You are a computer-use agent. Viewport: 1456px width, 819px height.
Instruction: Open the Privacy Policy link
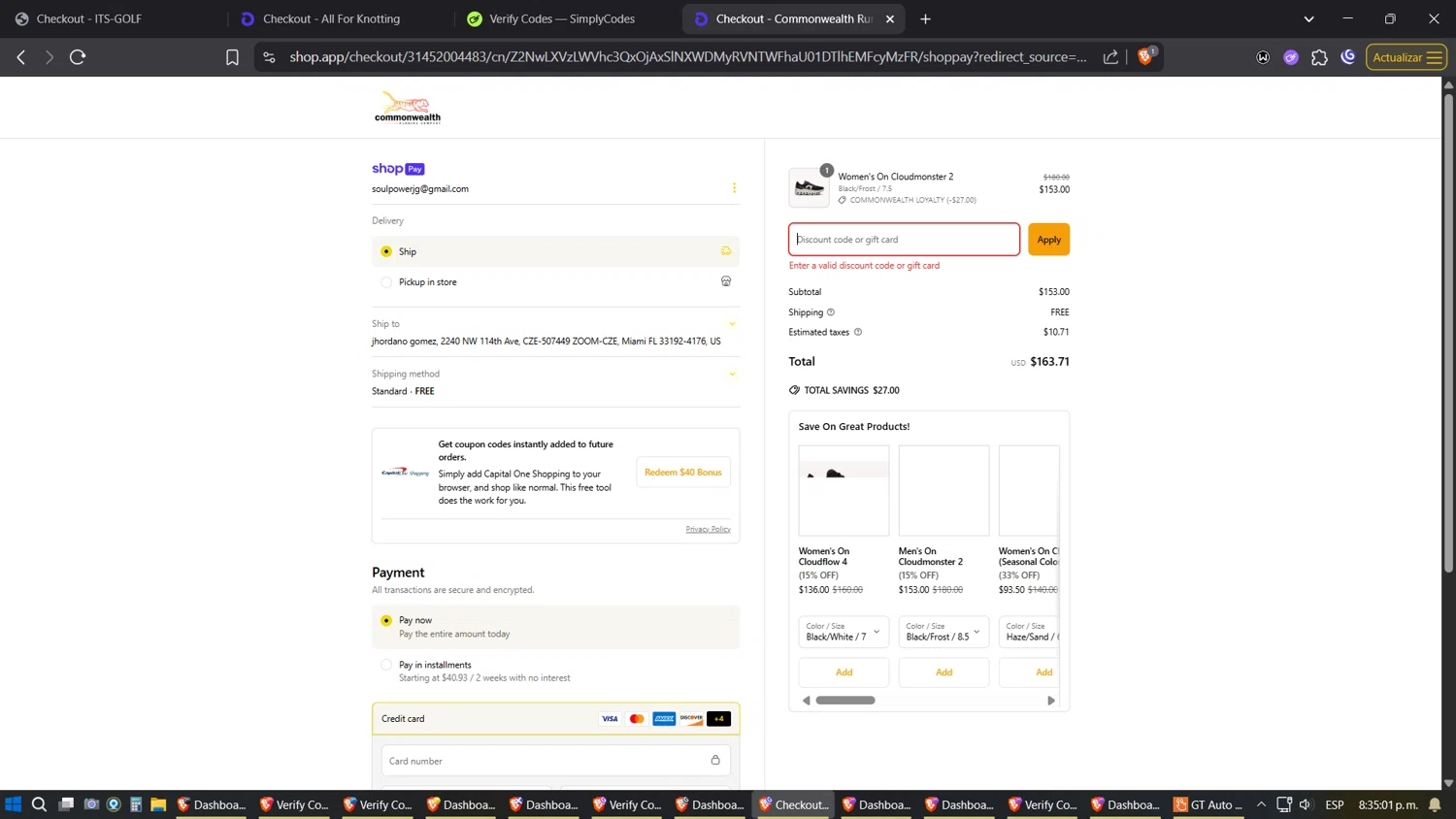[708, 529]
